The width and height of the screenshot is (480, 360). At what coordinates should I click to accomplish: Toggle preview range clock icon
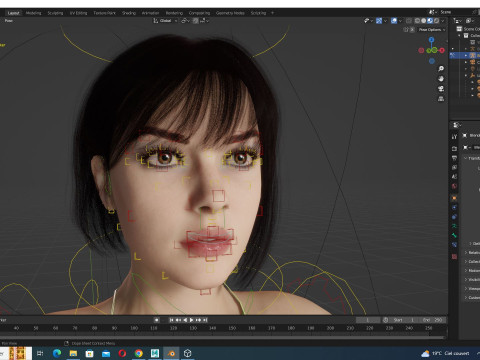click(x=385, y=320)
